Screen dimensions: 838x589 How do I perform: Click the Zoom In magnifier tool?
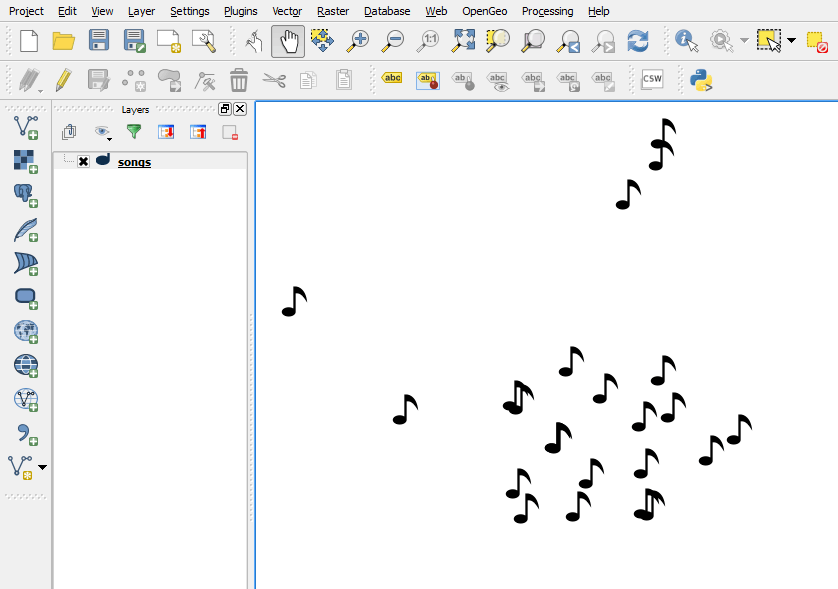pyautogui.click(x=358, y=41)
